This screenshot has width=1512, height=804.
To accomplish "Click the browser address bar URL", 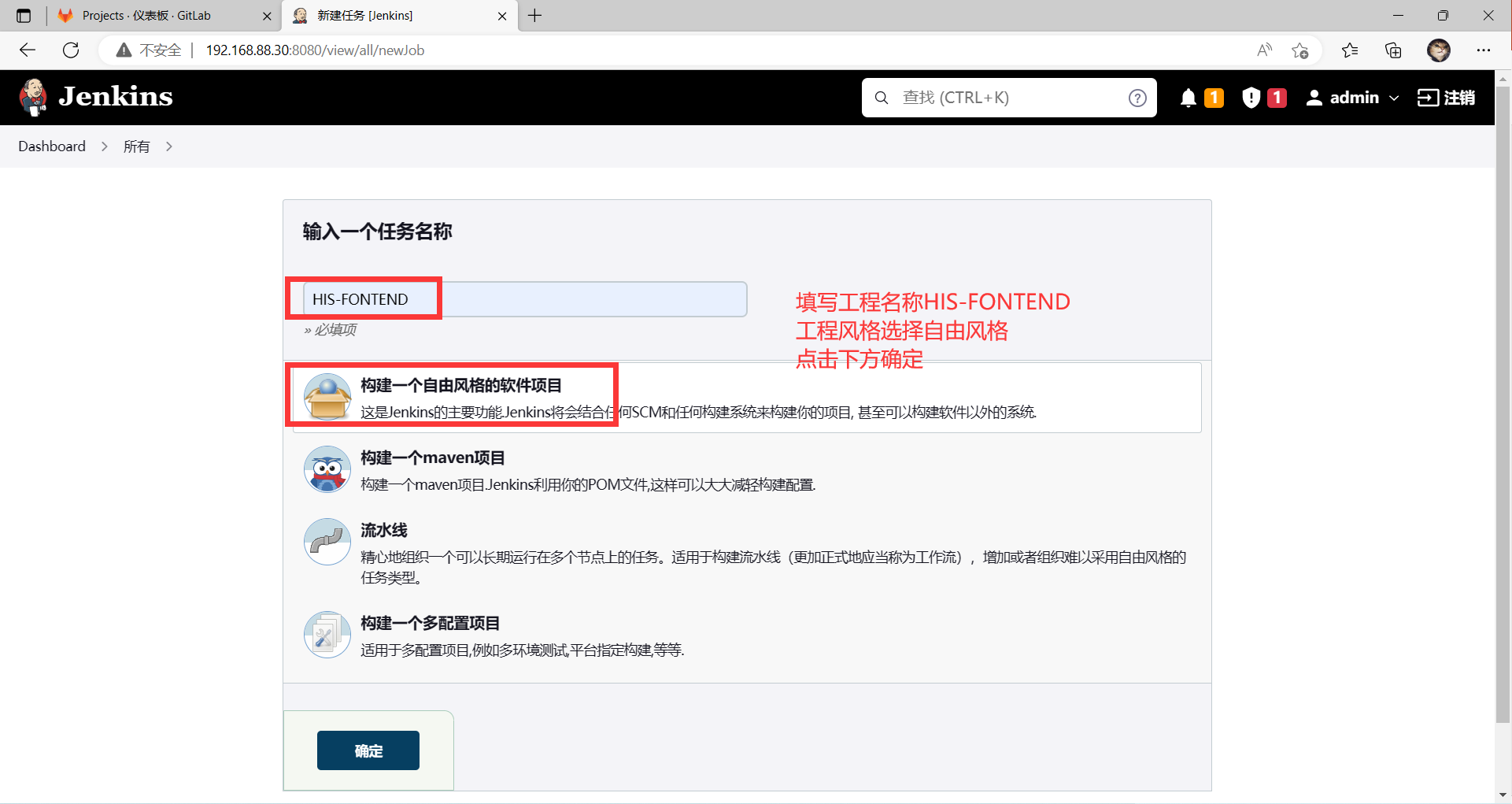I will pyautogui.click(x=315, y=50).
